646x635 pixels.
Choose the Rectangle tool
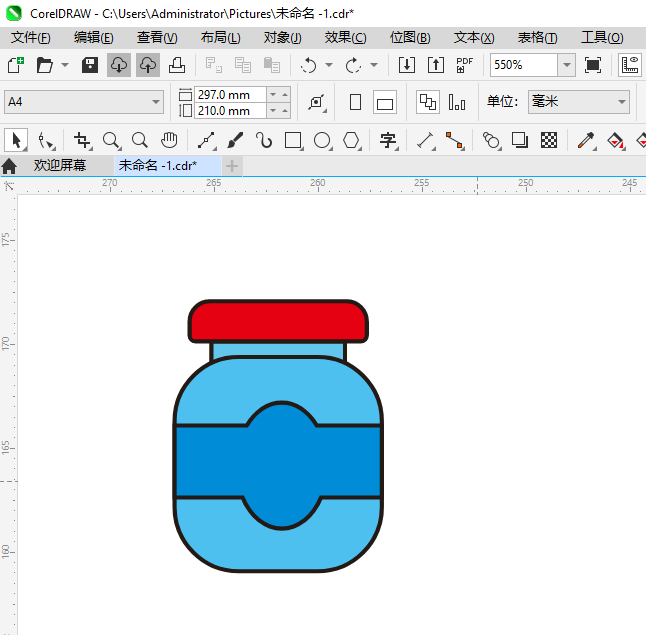point(293,140)
